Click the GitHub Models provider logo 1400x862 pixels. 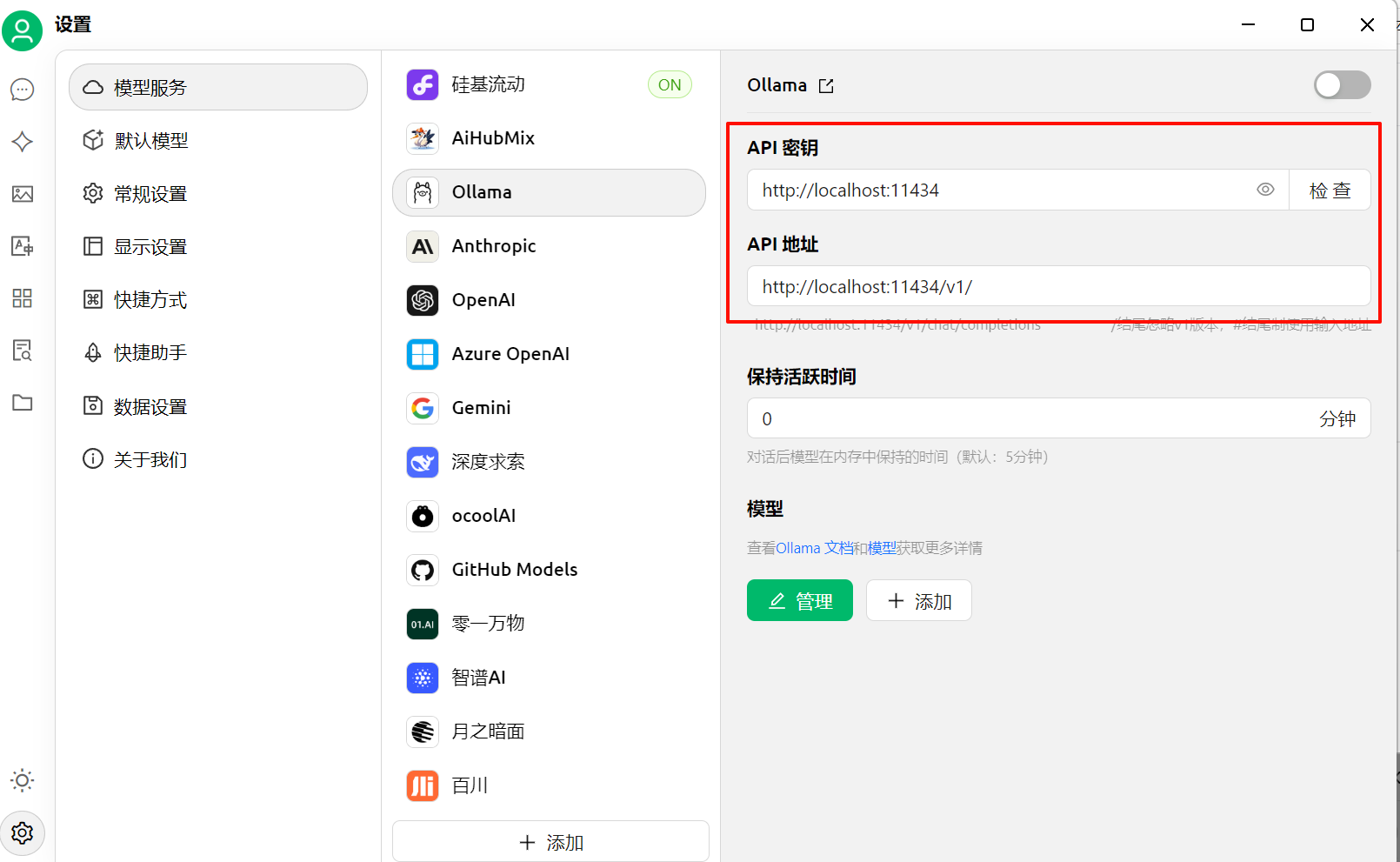point(423,571)
